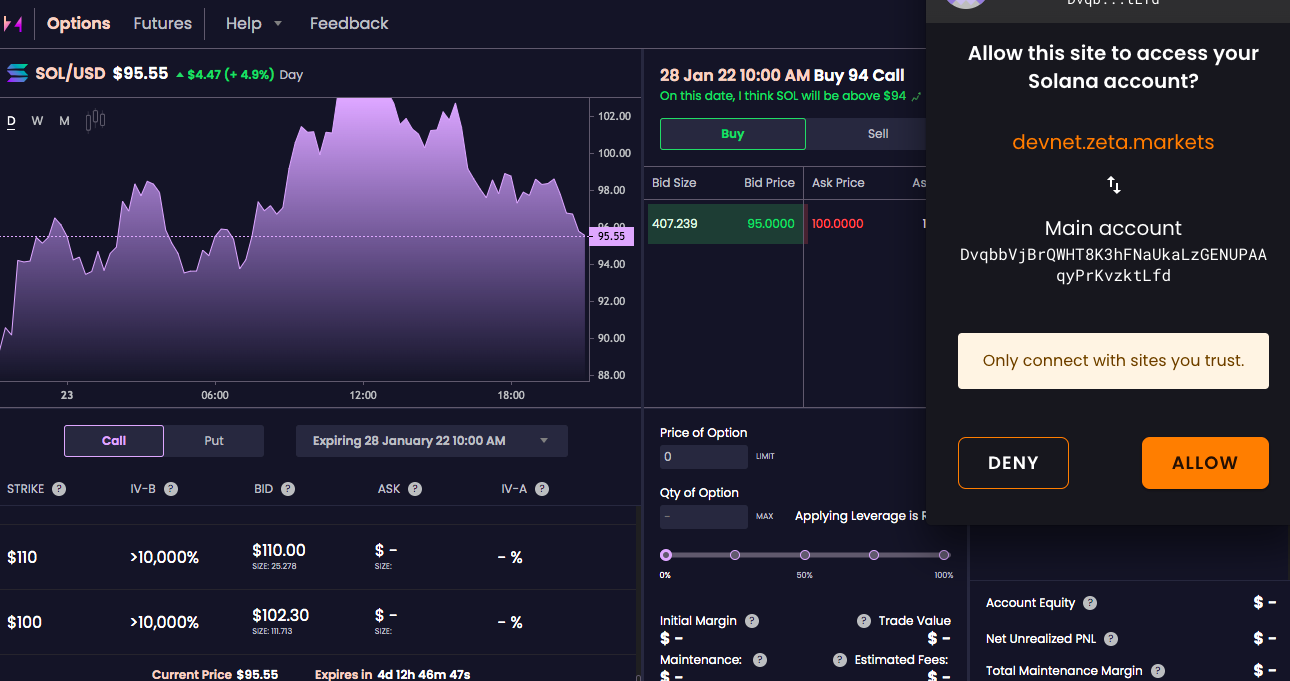Click the 100.0000 ask price in orderbook
This screenshot has width=1290, height=681.
pos(838,223)
